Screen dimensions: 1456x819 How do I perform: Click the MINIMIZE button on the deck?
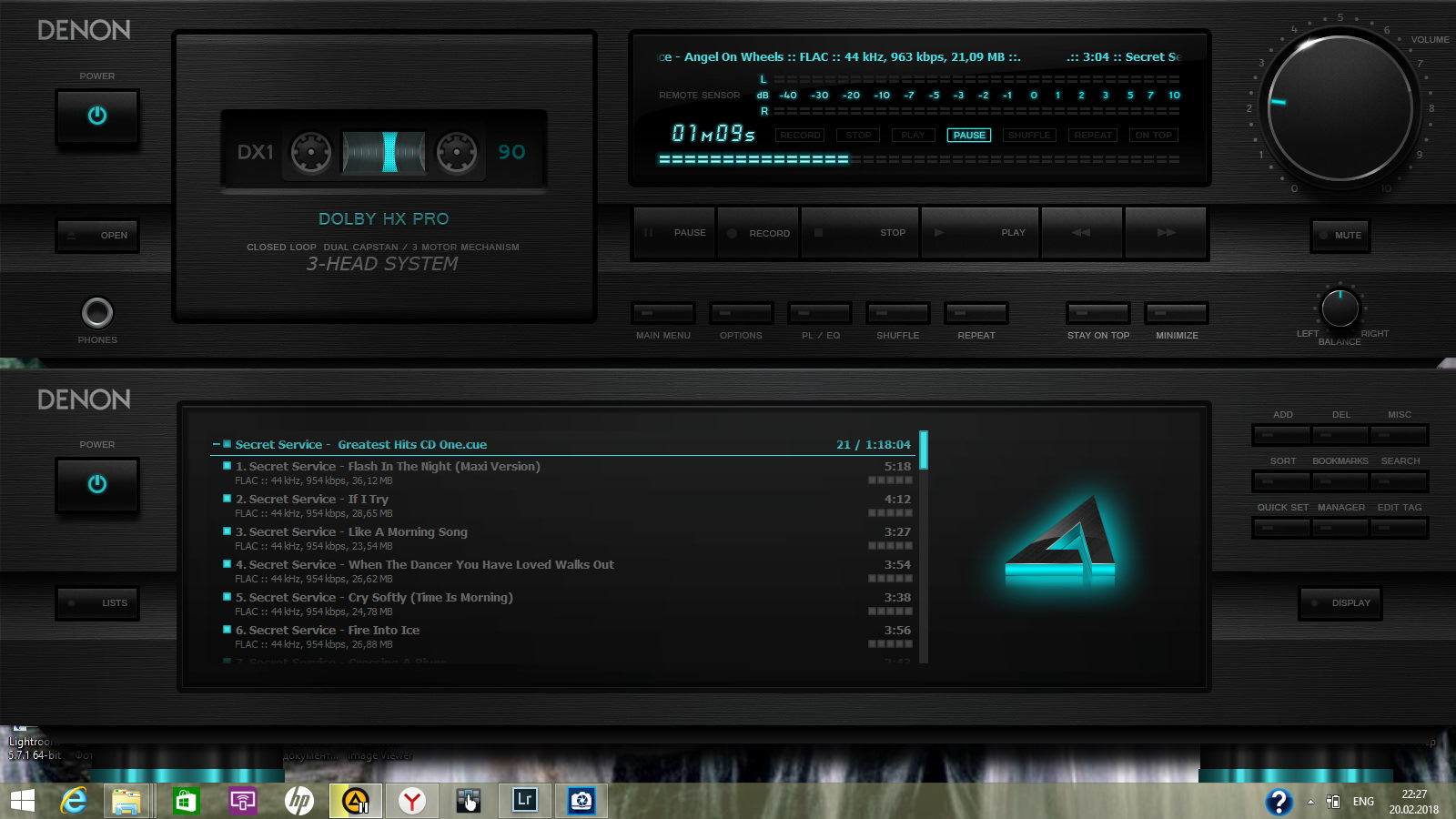click(1177, 313)
